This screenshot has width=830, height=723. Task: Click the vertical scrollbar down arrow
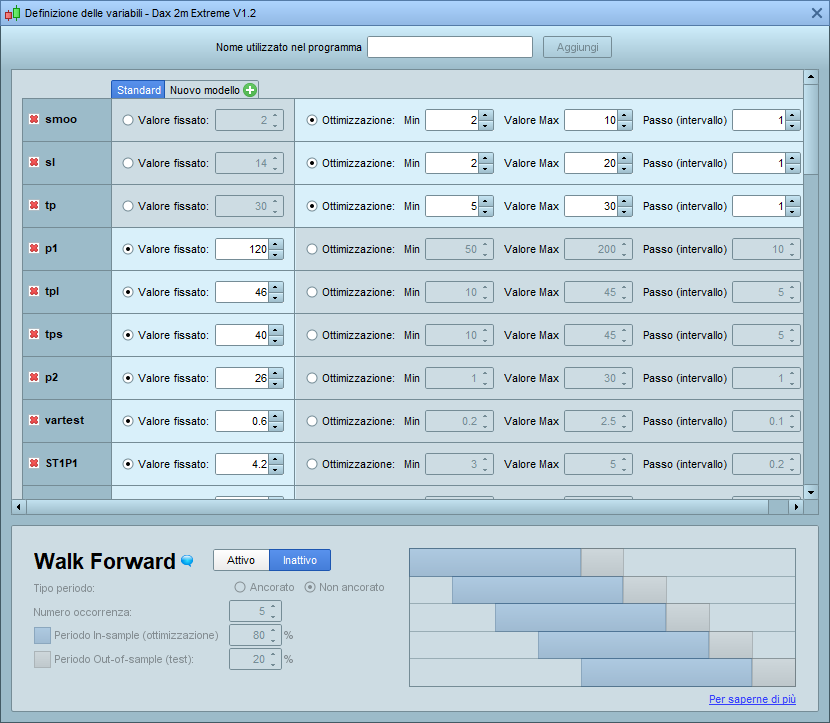[x=811, y=492]
